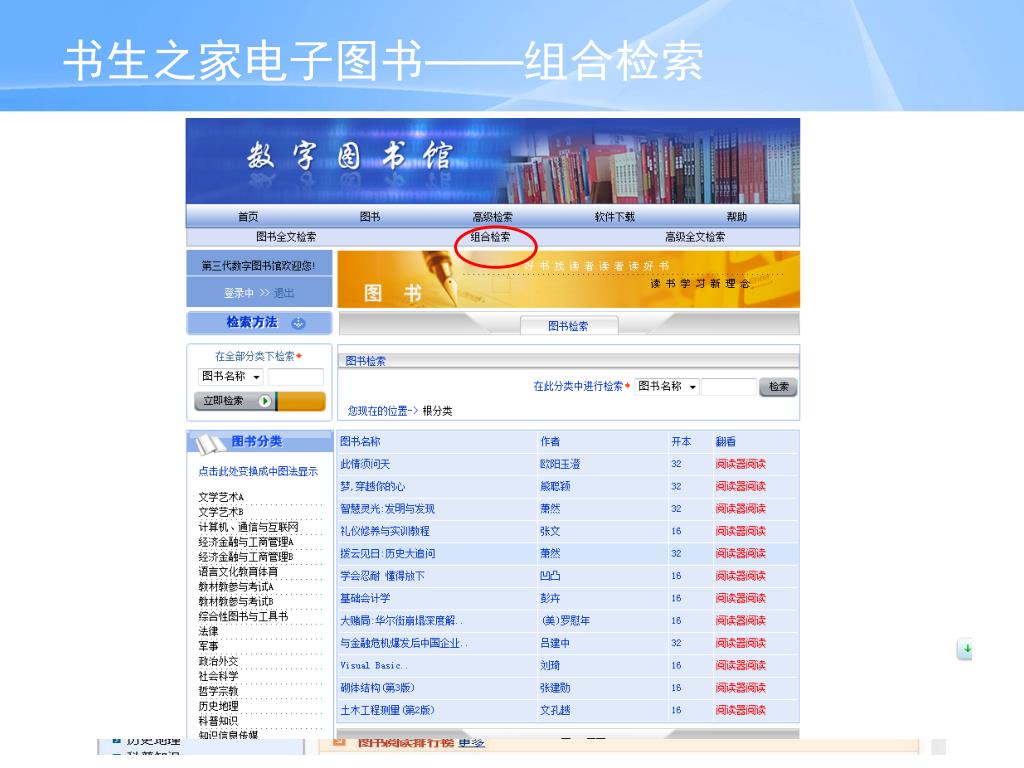
Task: Click author name 吕建中
Action: point(555,643)
